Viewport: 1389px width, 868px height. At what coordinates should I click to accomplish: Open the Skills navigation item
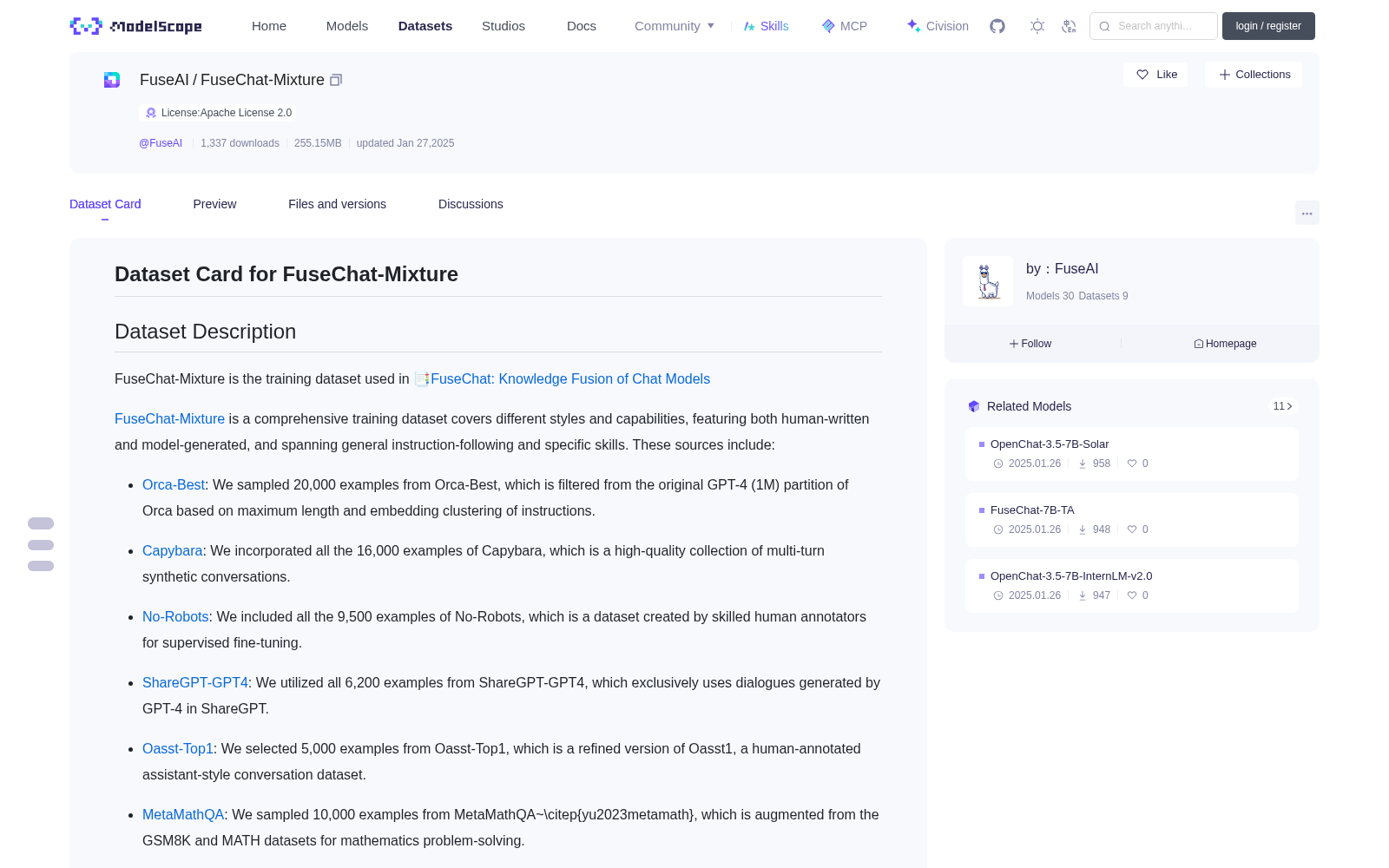click(766, 26)
